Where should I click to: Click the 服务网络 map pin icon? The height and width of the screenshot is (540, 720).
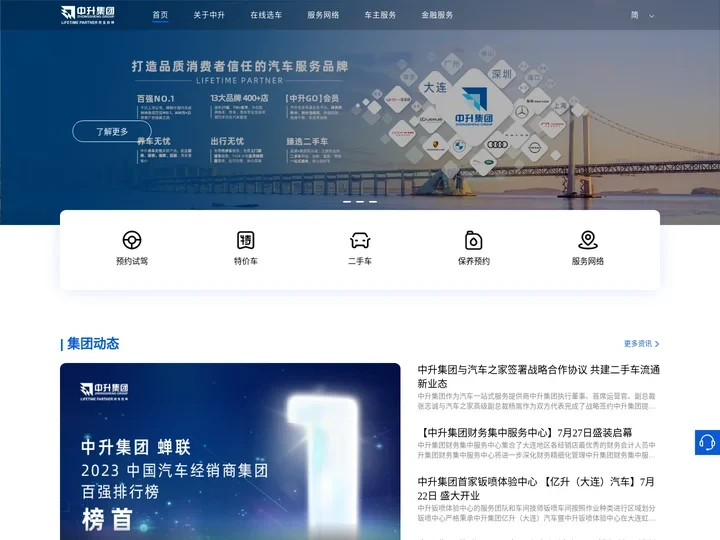click(x=588, y=240)
